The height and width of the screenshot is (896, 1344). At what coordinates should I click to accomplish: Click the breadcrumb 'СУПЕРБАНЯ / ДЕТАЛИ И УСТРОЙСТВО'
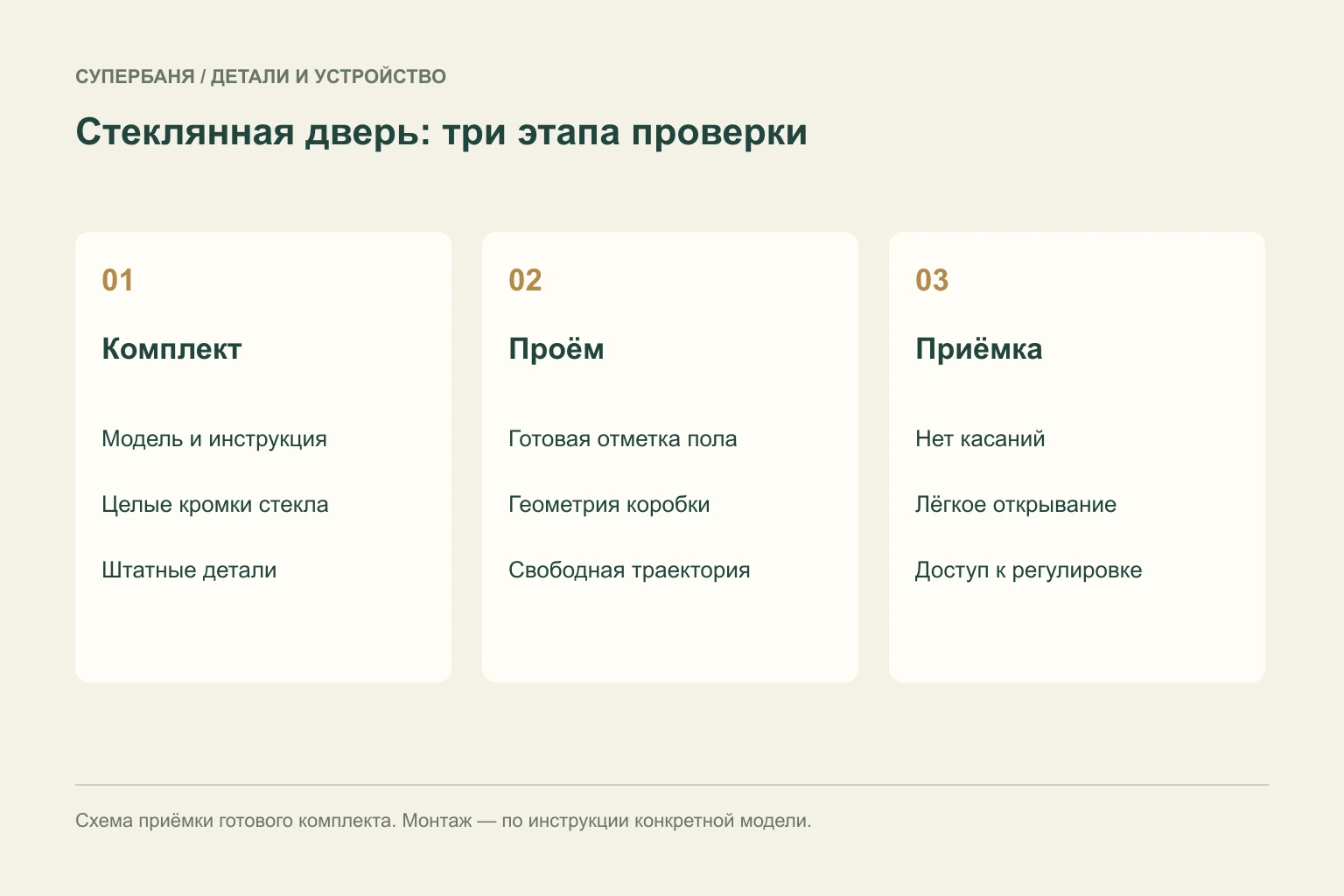click(261, 77)
